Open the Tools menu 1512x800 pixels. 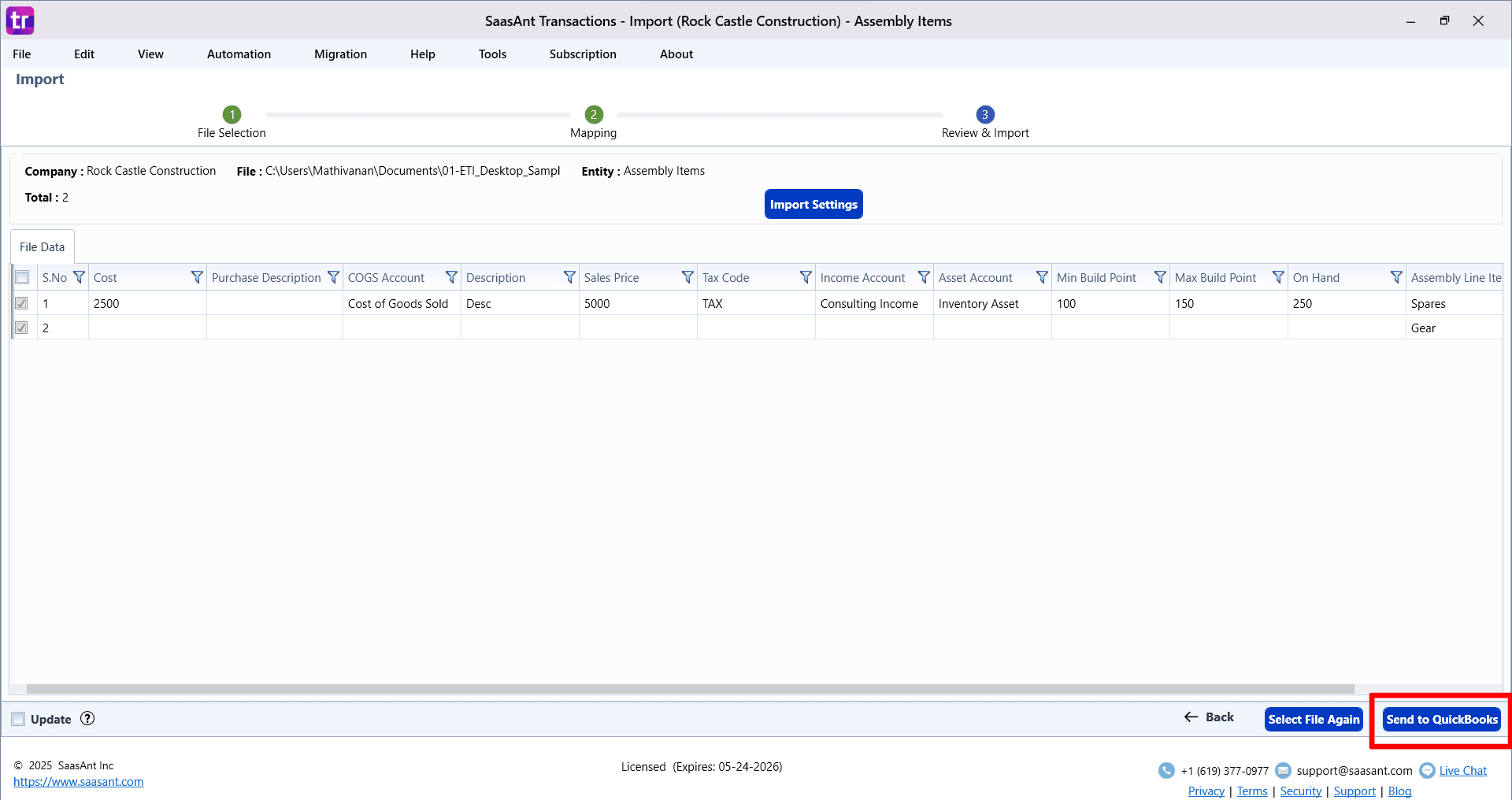[x=492, y=54]
